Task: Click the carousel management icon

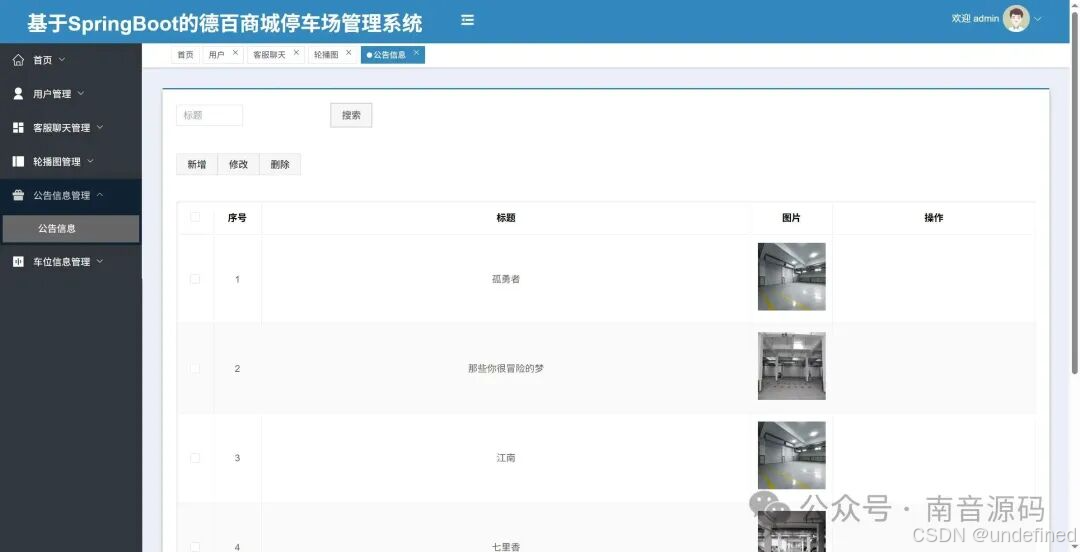Action: click(19, 161)
